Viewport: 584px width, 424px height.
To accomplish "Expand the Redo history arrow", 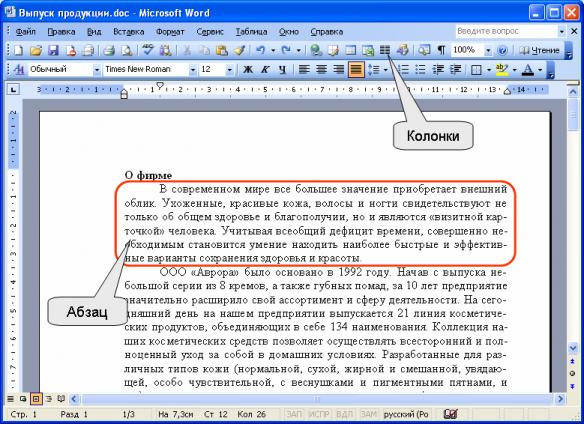I will 298,50.
